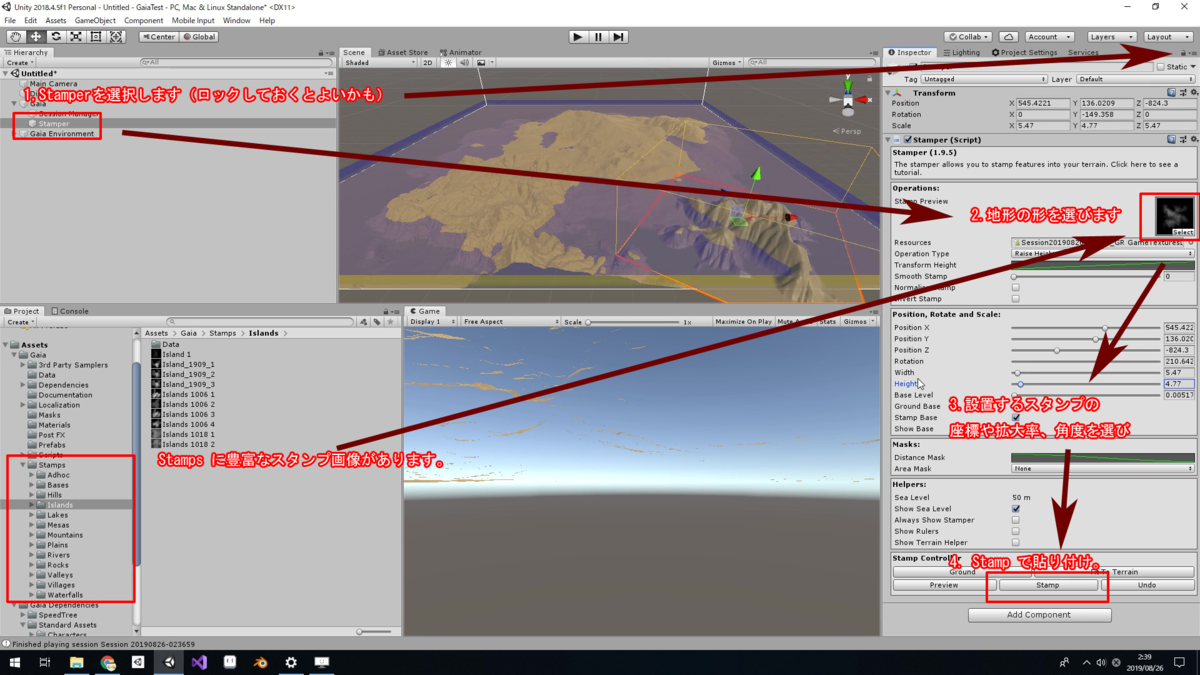This screenshot has width=1200, height=675.
Task: Select the Rect transform tool
Action: [96, 37]
